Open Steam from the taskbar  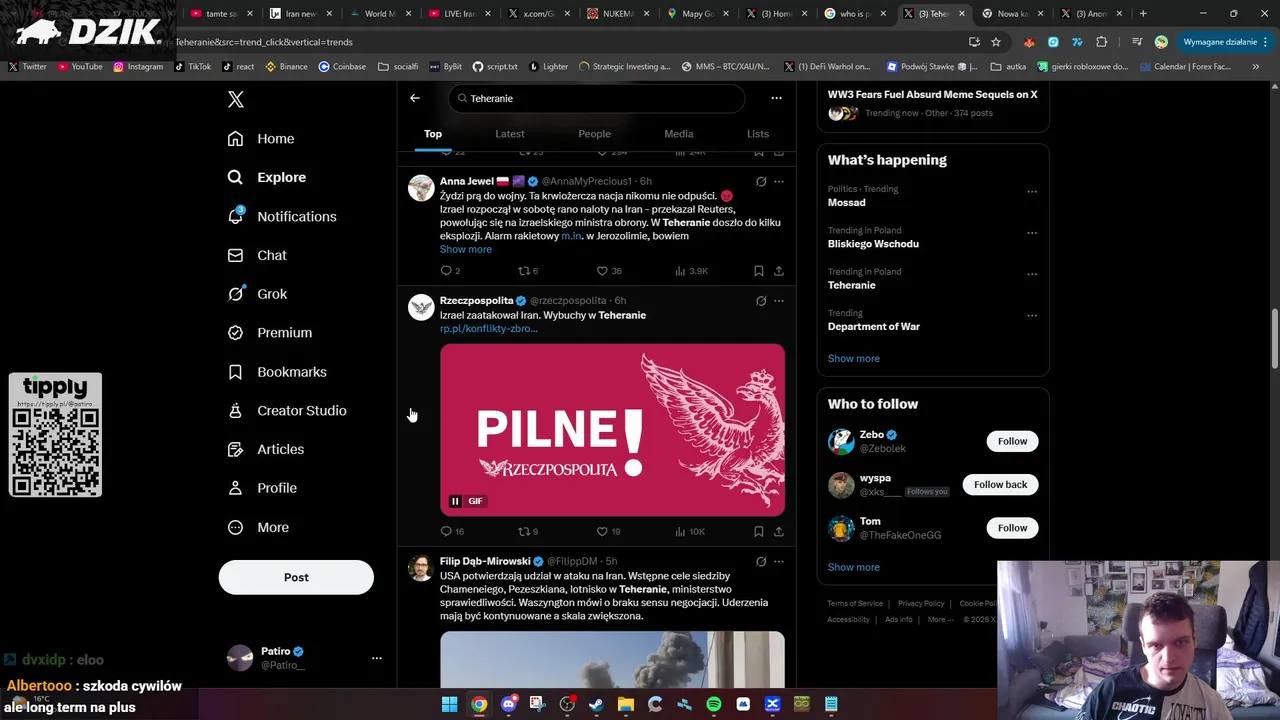click(596, 704)
